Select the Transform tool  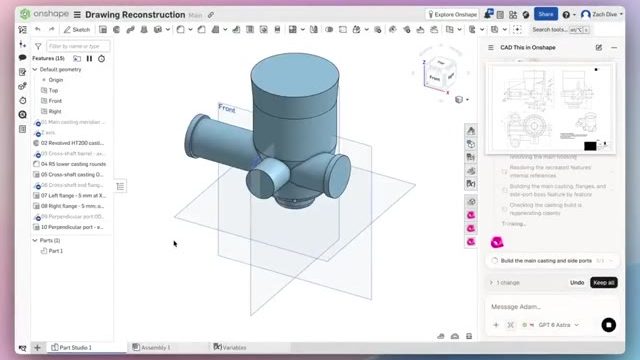pyautogui.click(x=356, y=29)
